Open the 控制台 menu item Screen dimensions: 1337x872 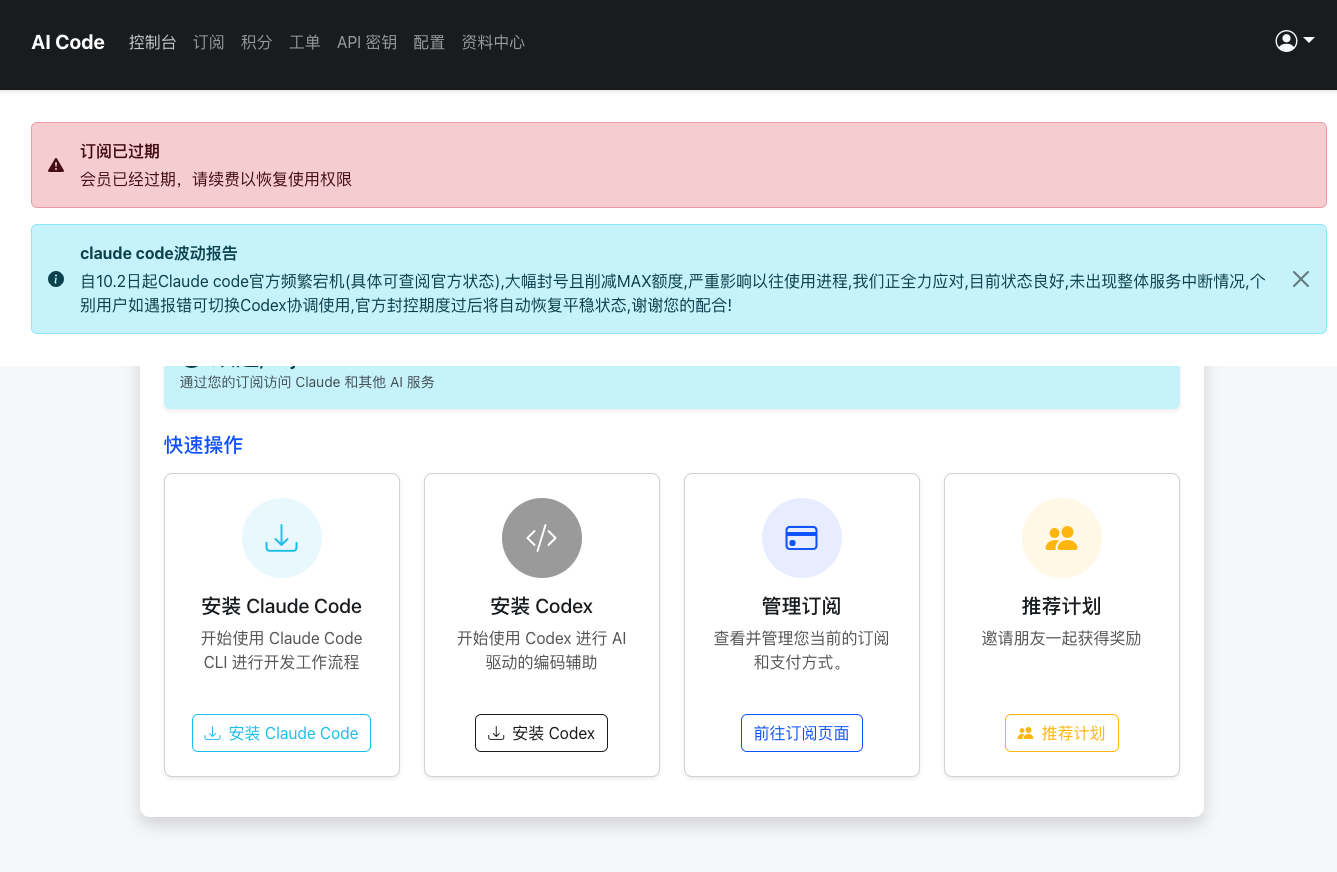click(152, 42)
